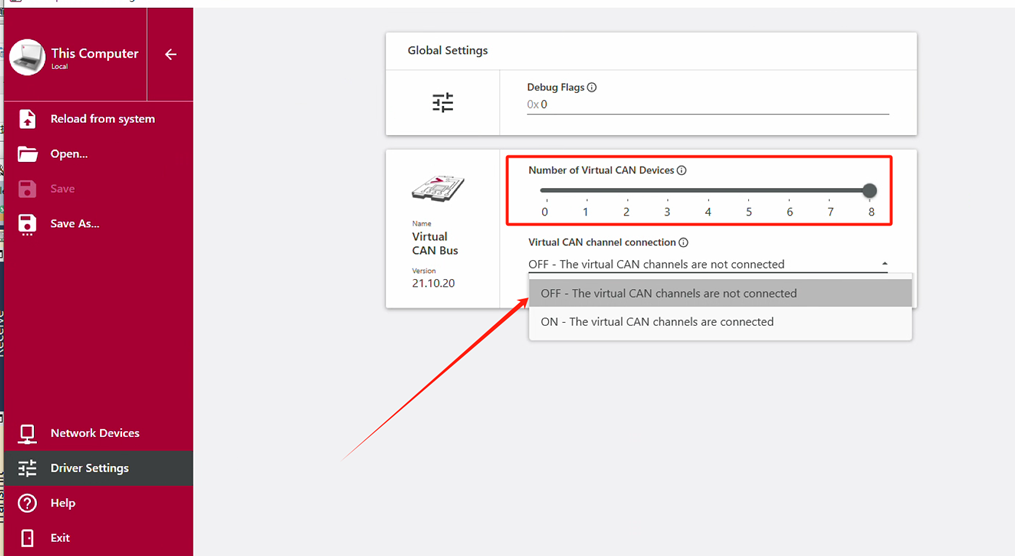Click the Save As... label
The height and width of the screenshot is (556, 1015).
pos(75,224)
